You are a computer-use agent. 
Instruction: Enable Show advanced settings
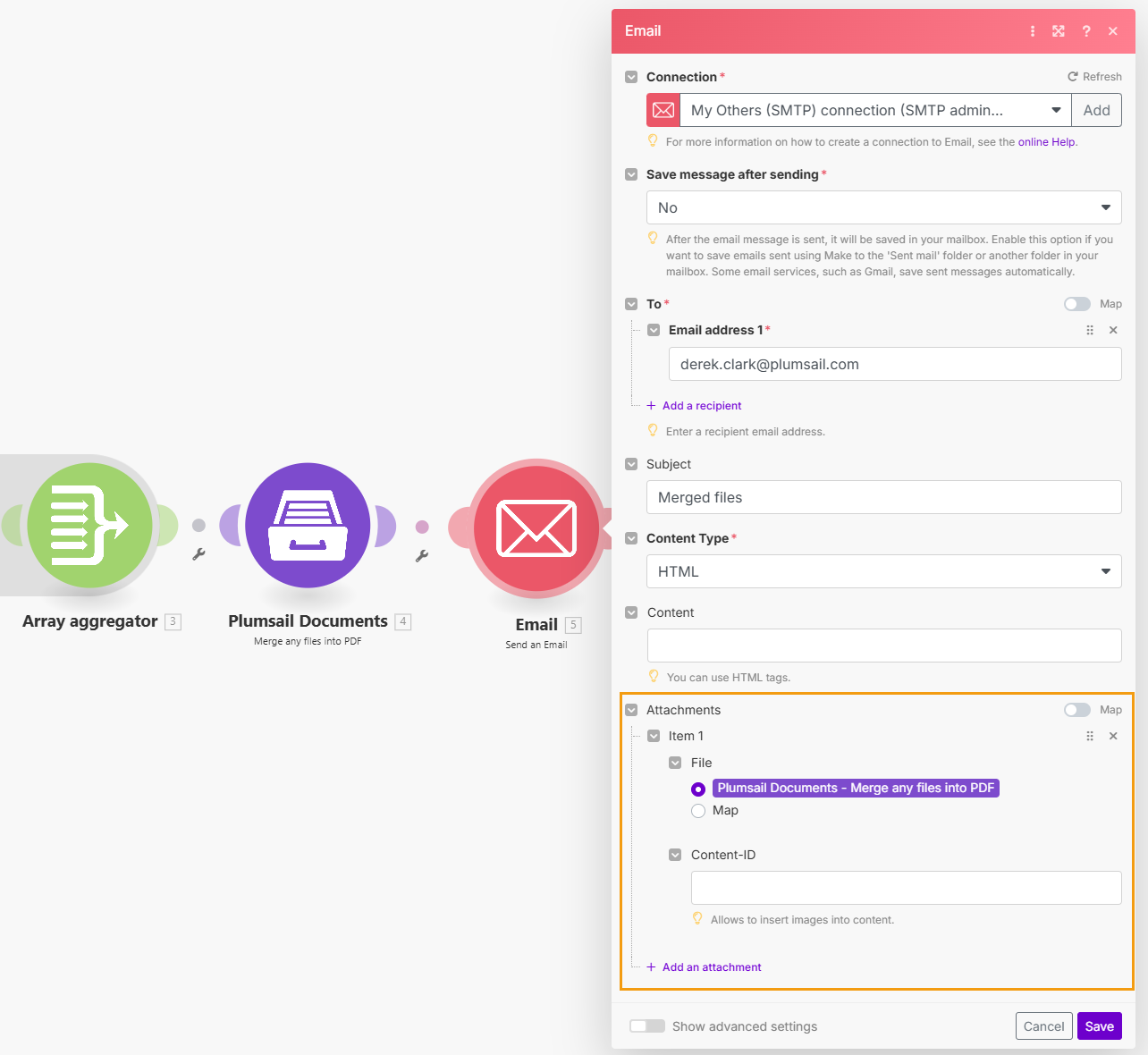pyautogui.click(x=647, y=1026)
